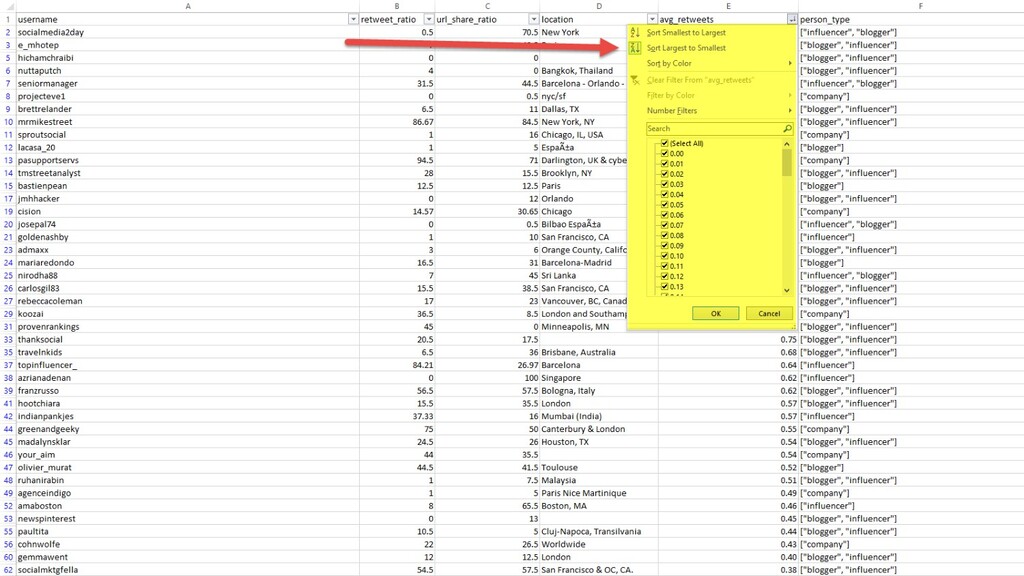Click the cell containing sproutsocial
Viewport: 1024px width, 576px height.
click(x=187, y=135)
